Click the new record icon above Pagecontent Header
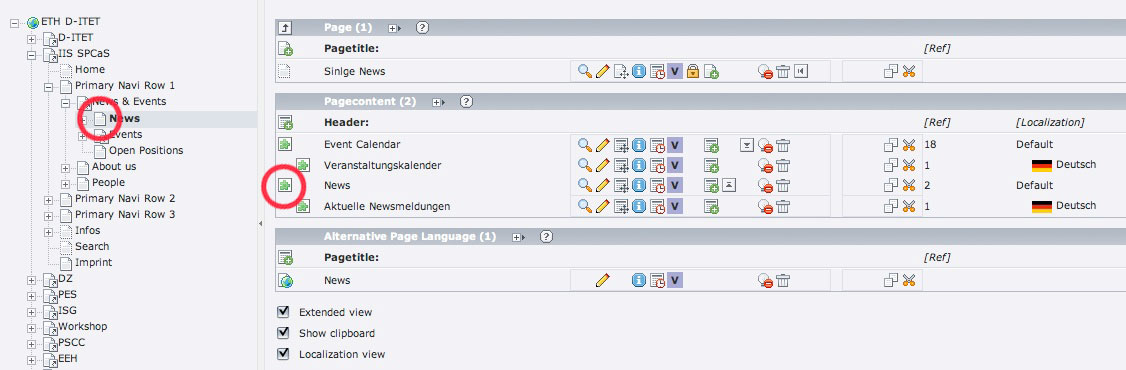Screen dimensions: 1126x370 pyautogui.click(x=285, y=122)
